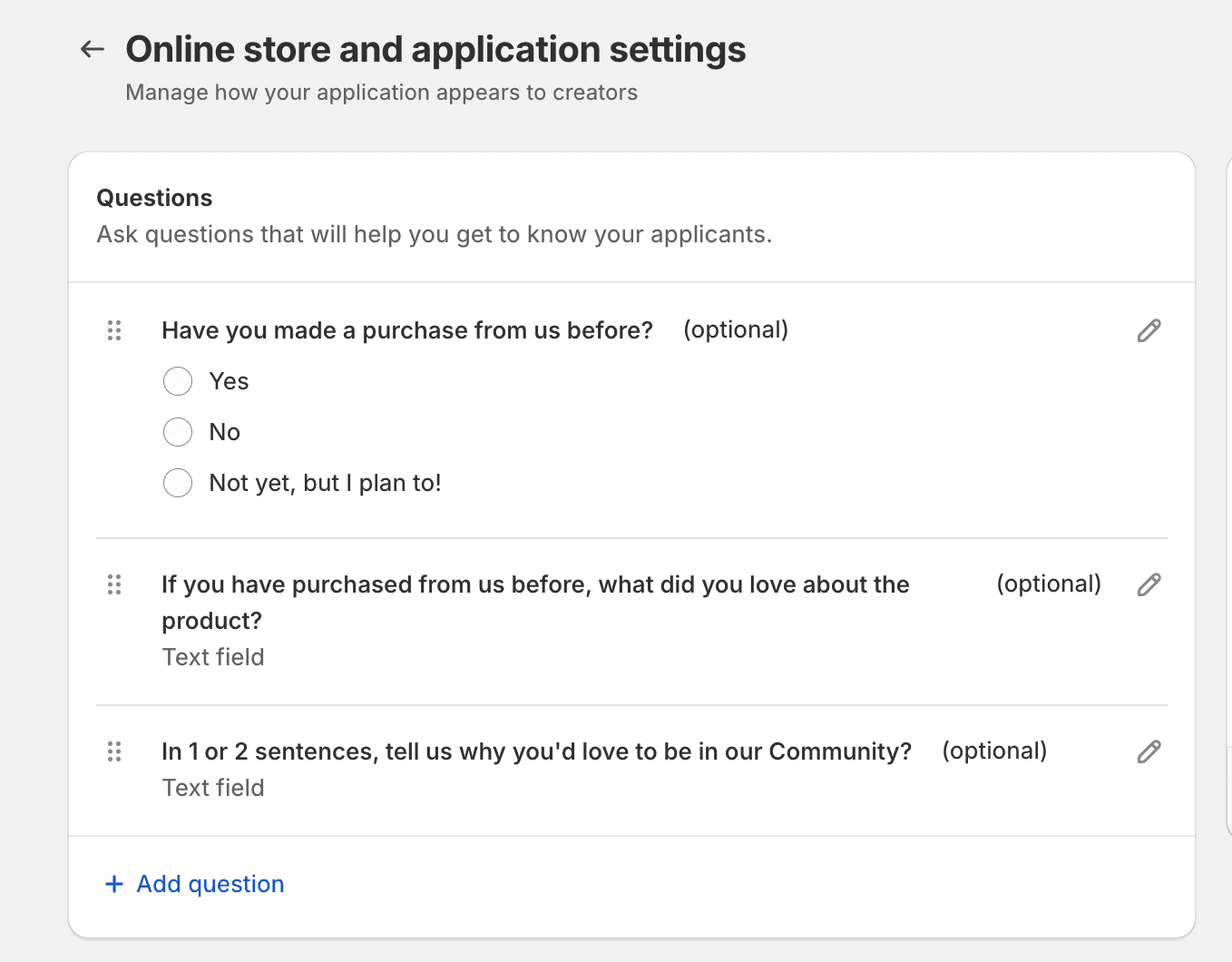Click the plus icon before Add question
Image resolution: width=1232 pixels, height=962 pixels.
click(x=113, y=883)
